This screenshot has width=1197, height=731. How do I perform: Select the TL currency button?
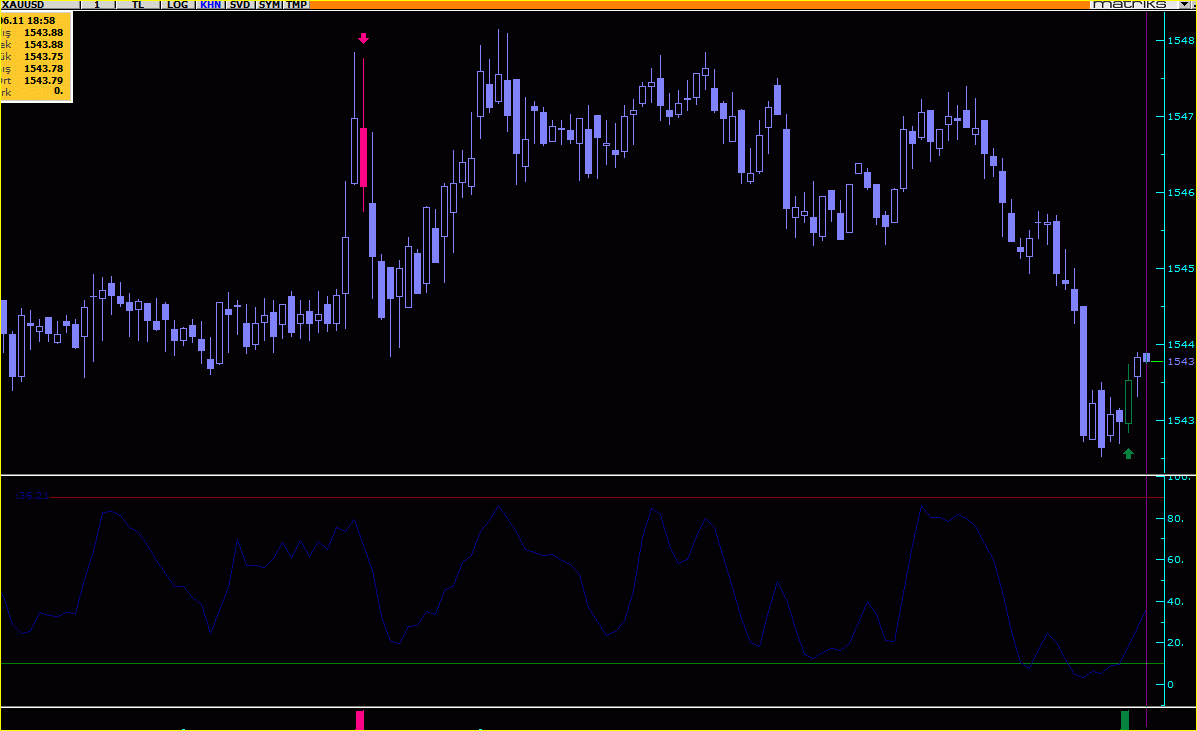coord(138,5)
